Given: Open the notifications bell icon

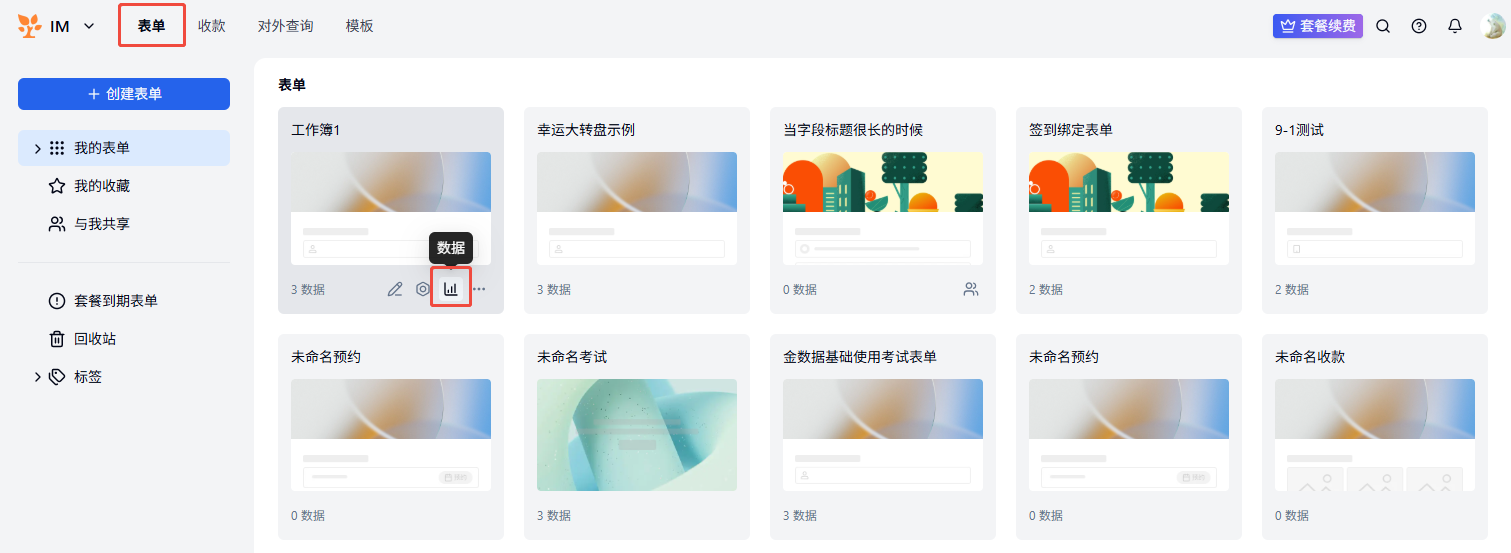Looking at the screenshot, I should point(1455,26).
